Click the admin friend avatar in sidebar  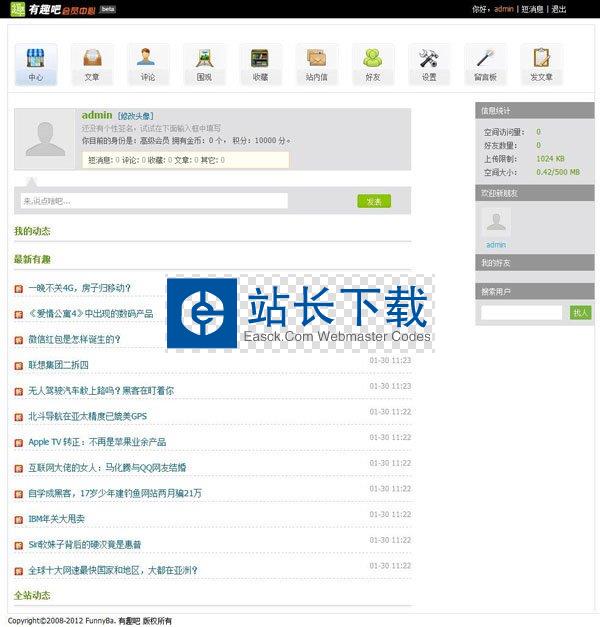(x=496, y=223)
